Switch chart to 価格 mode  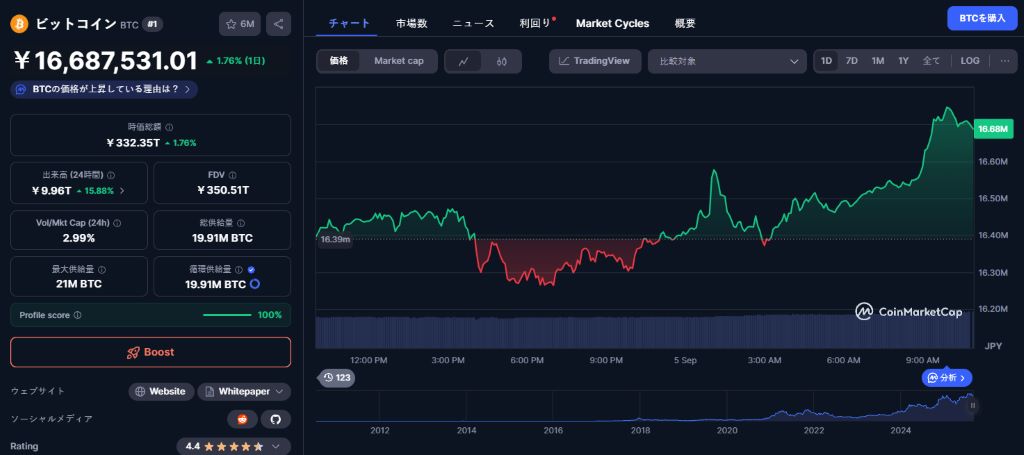339,61
